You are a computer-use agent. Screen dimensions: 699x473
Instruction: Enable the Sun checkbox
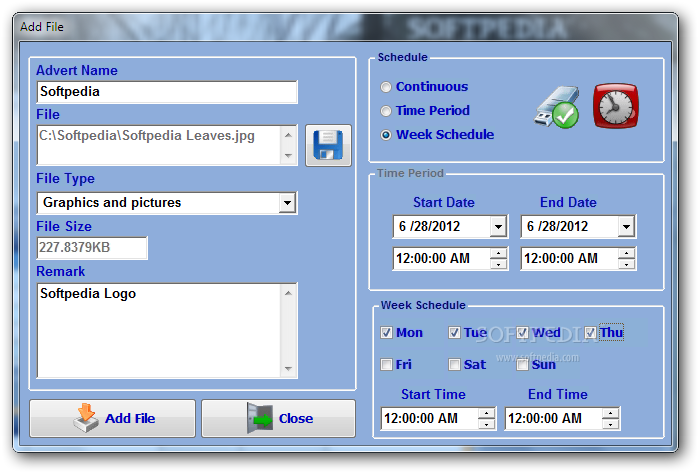pyautogui.click(x=522, y=365)
